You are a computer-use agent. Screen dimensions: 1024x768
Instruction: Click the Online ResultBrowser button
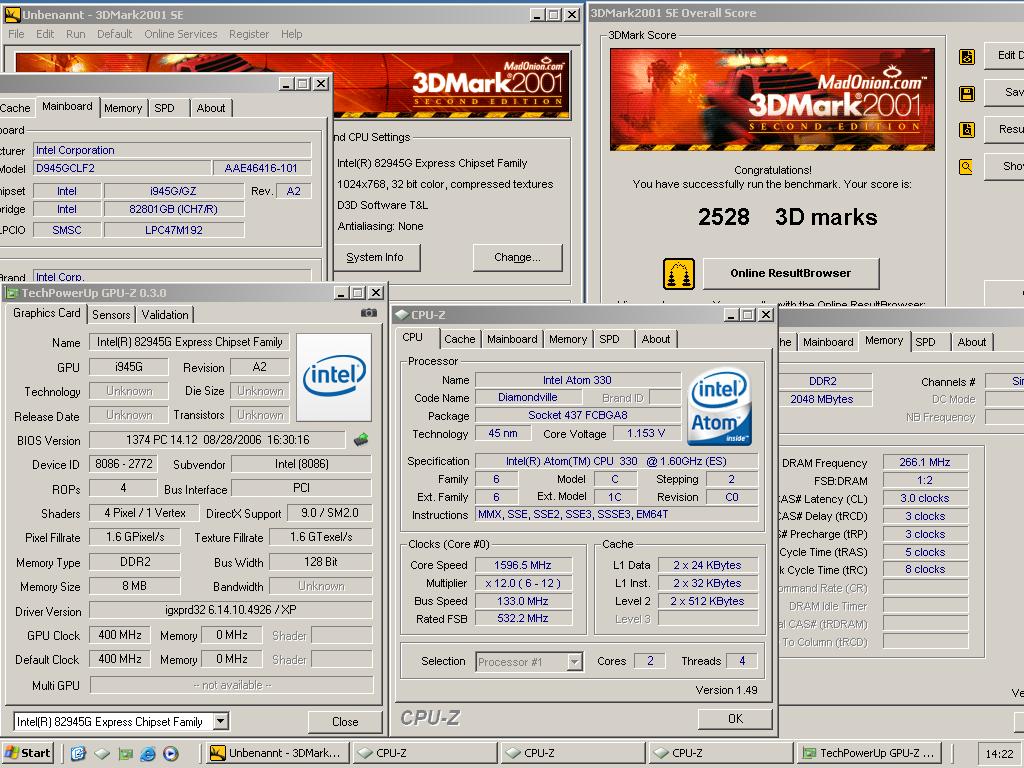pos(791,274)
